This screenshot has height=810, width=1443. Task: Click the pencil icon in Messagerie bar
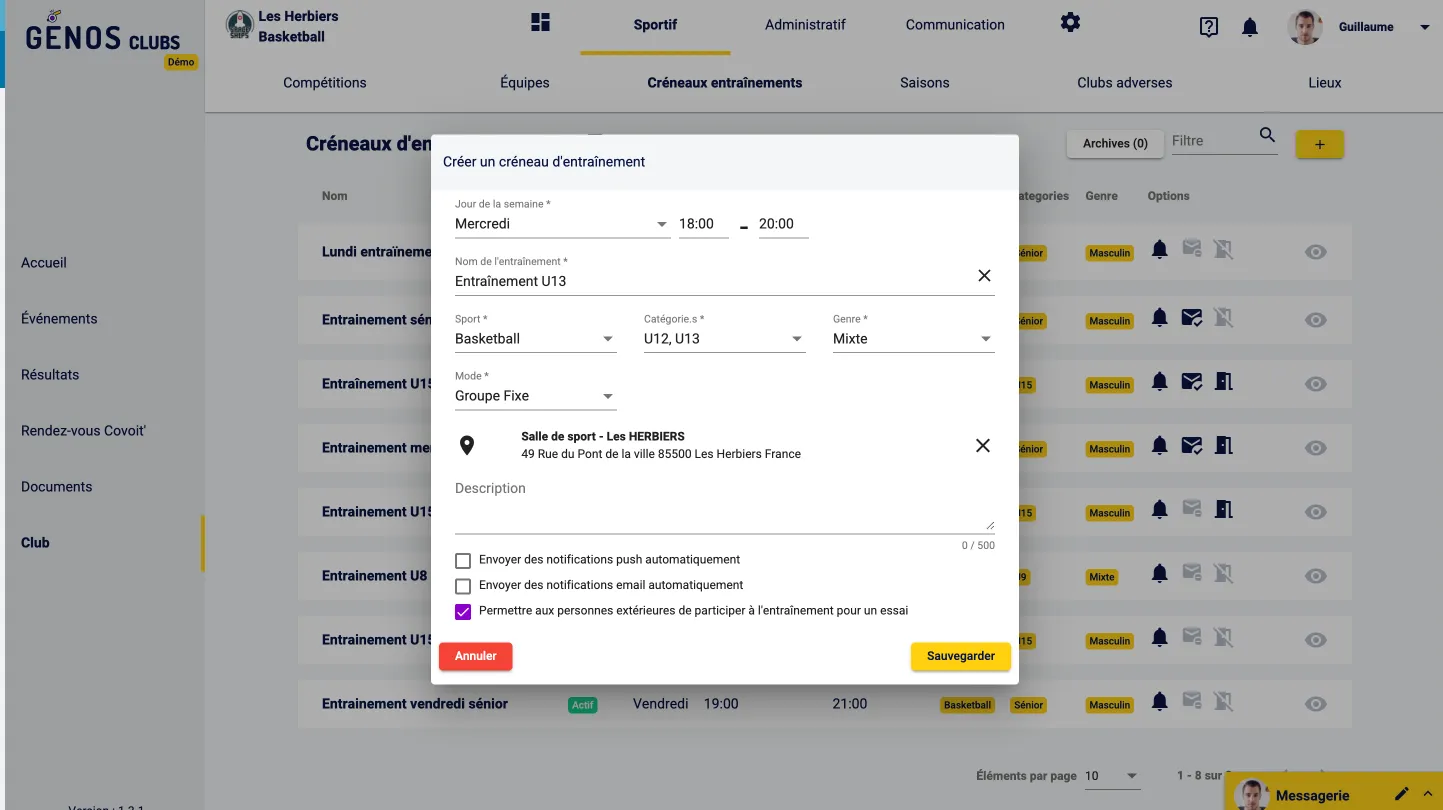click(x=1402, y=794)
